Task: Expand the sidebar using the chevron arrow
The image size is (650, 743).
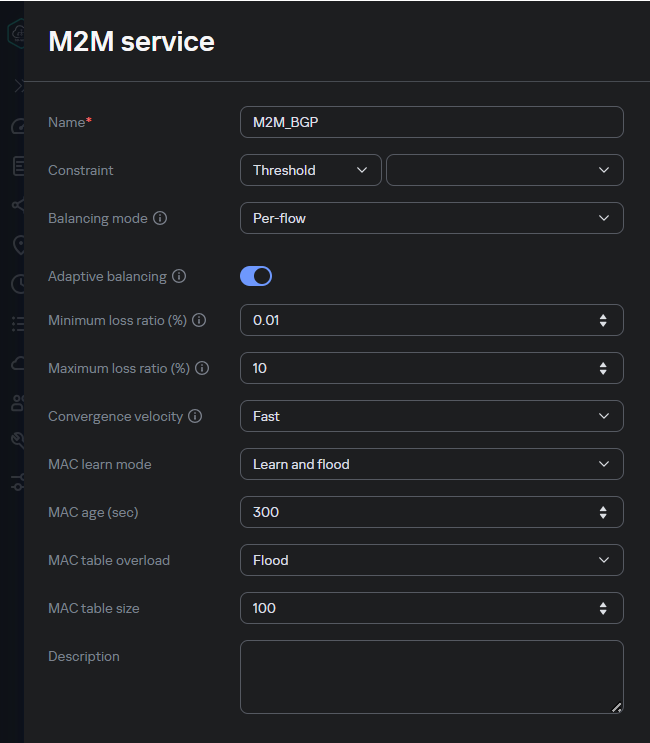Action: pos(17,86)
